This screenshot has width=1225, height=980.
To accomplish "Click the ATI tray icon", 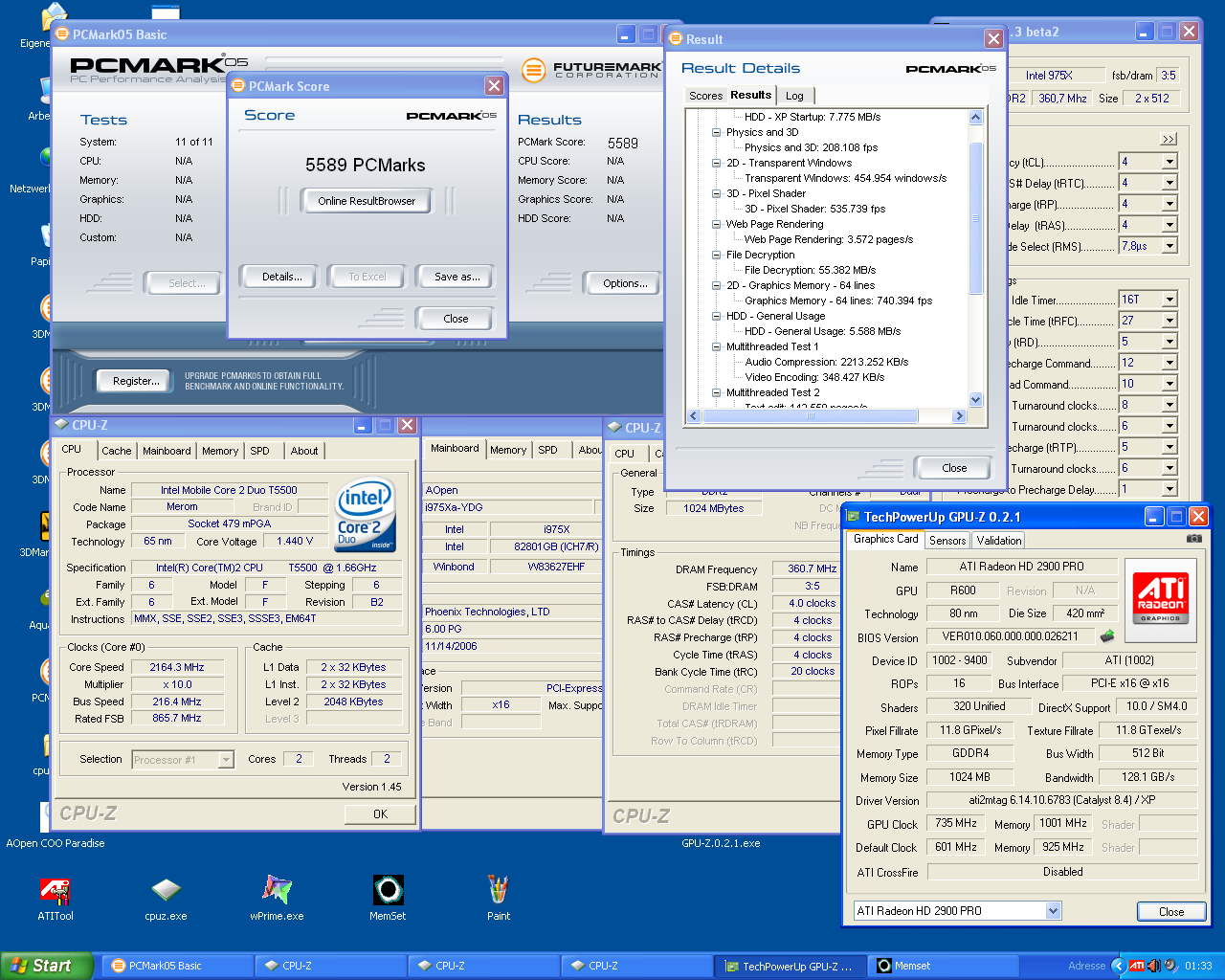I will (x=1136, y=966).
